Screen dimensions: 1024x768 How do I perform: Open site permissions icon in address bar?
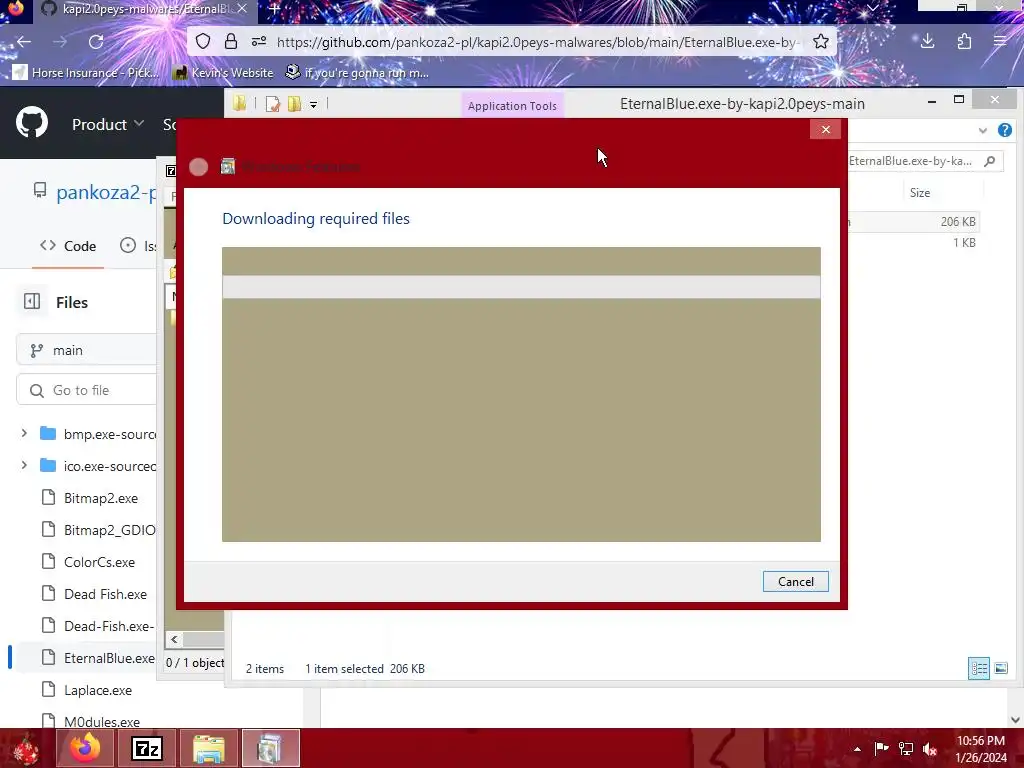point(259,42)
